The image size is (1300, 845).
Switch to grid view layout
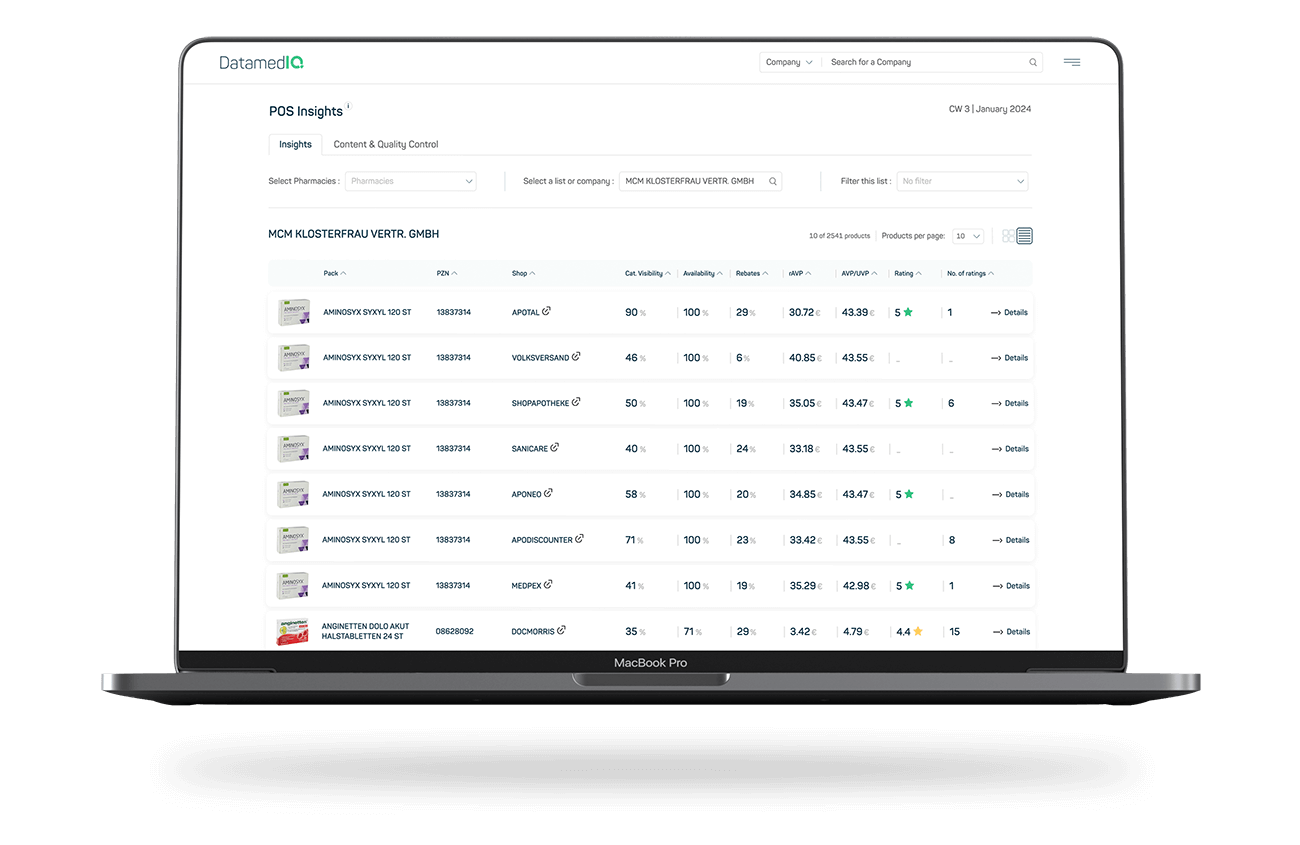tap(1008, 236)
